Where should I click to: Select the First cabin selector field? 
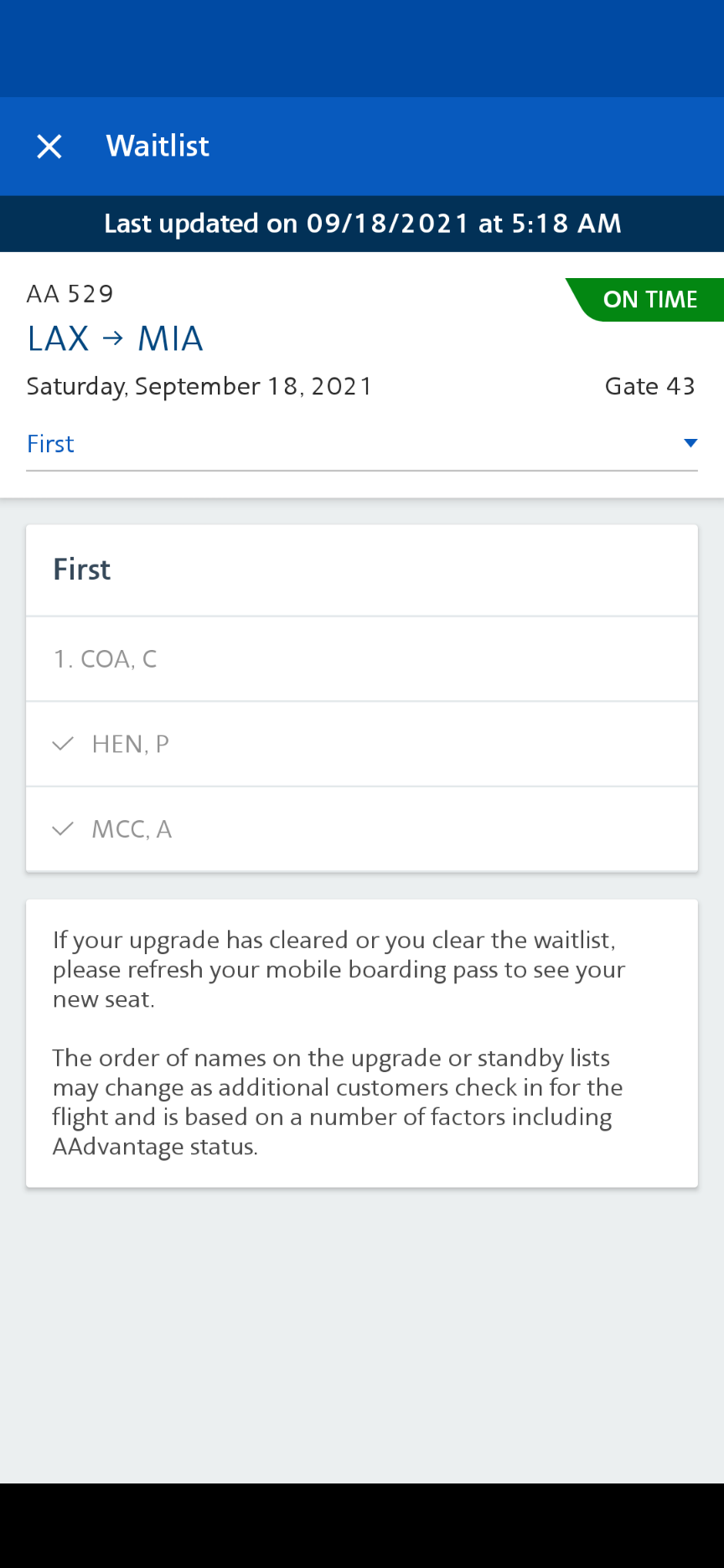click(362, 444)
